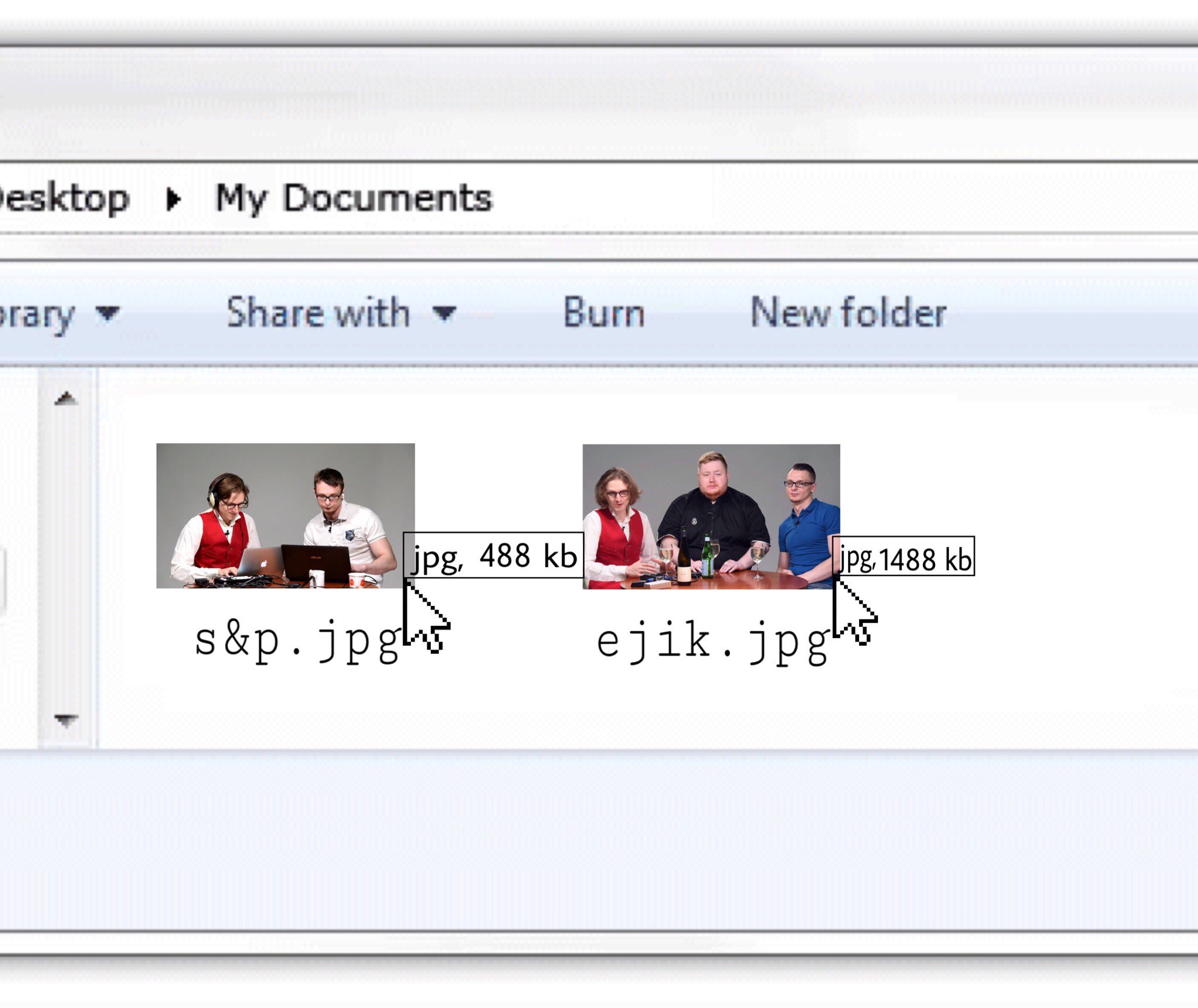
Task: Select the ejik.jpg thumbnail image
Action: [x=711, y=516]
